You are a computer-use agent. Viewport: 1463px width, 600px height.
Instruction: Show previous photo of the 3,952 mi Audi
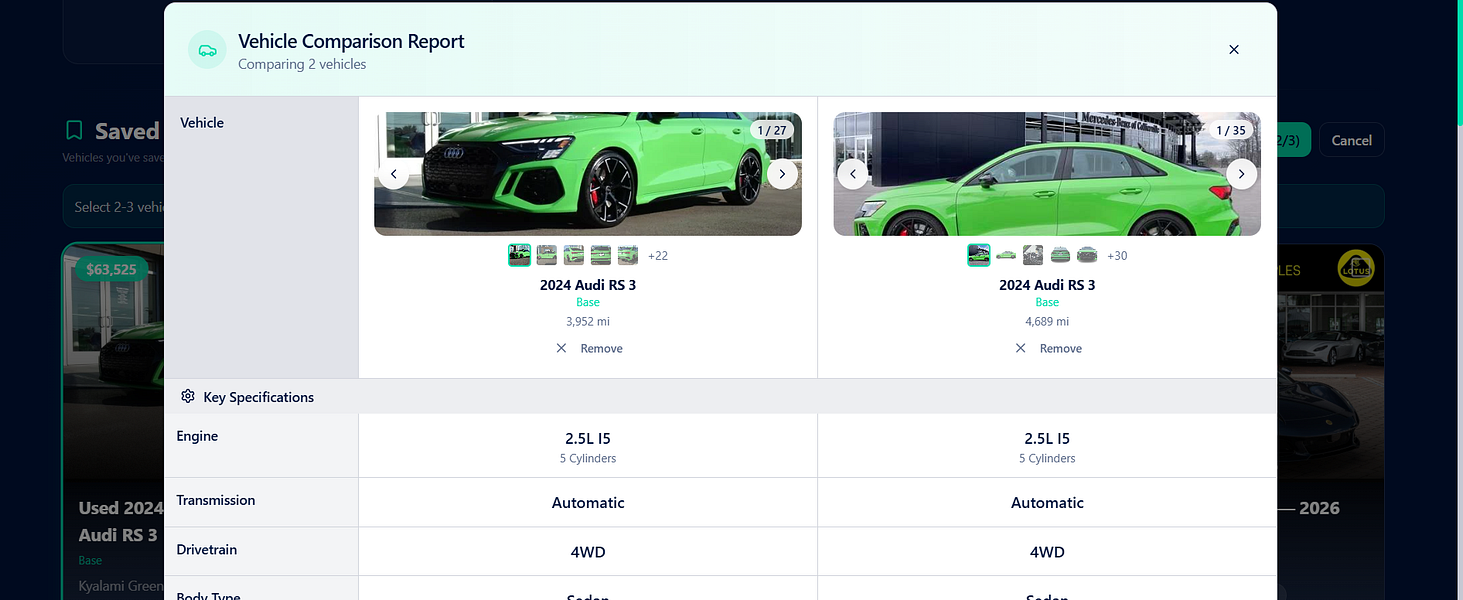394,174
